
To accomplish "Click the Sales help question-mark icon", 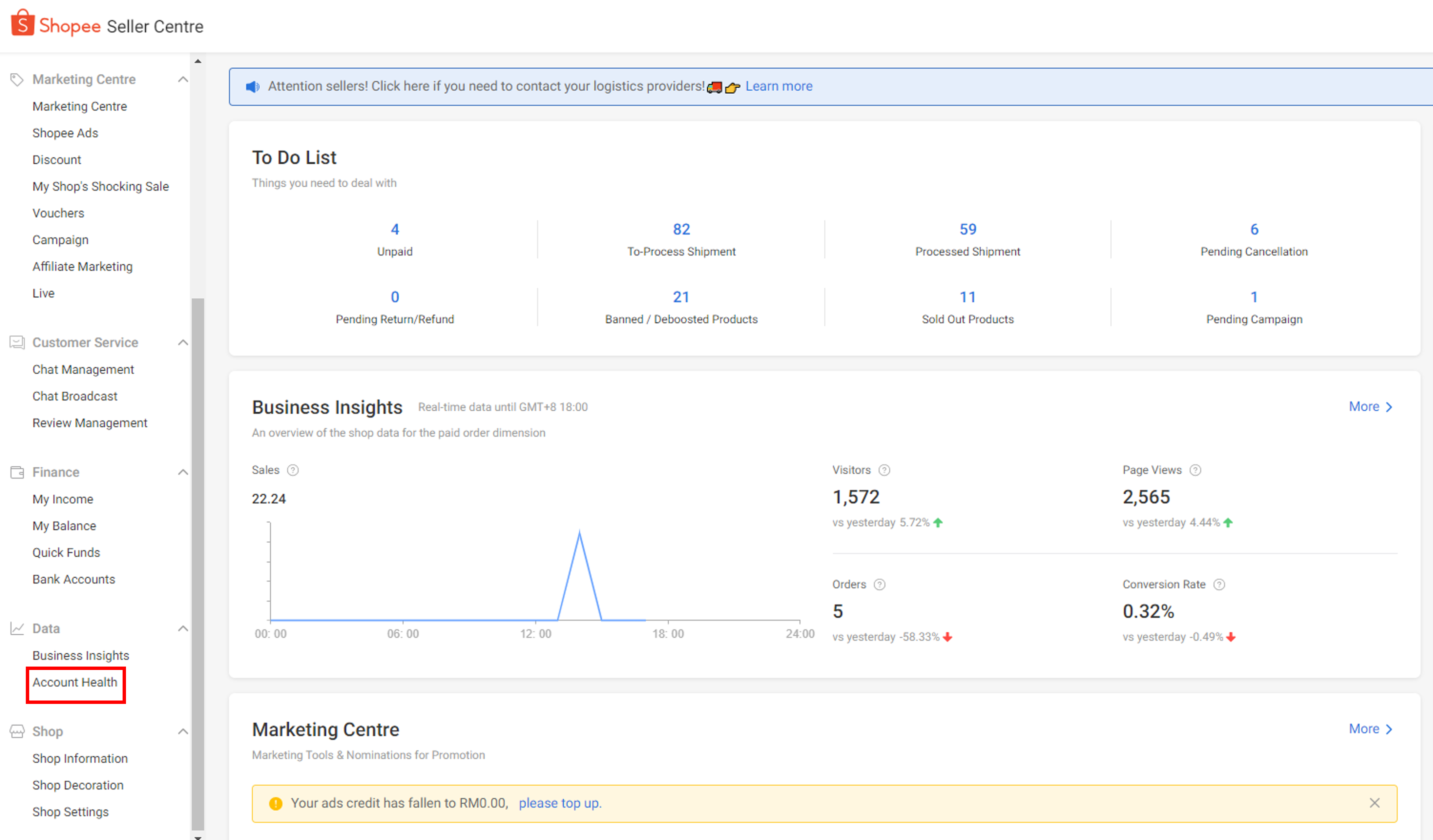I will click(x=293, y=470).
